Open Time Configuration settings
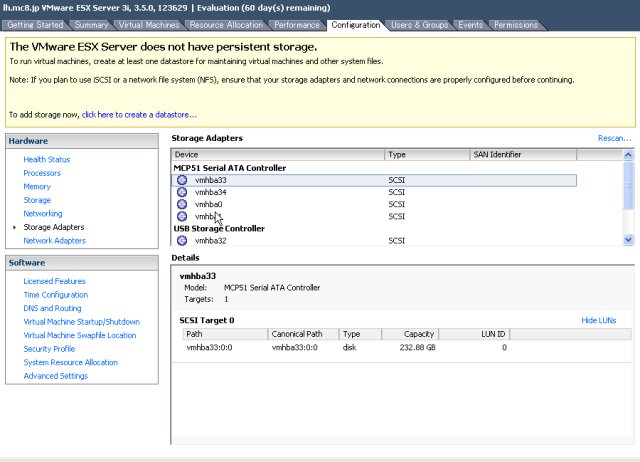This screenshot has width=640, height=462. [x=56, y=295]
